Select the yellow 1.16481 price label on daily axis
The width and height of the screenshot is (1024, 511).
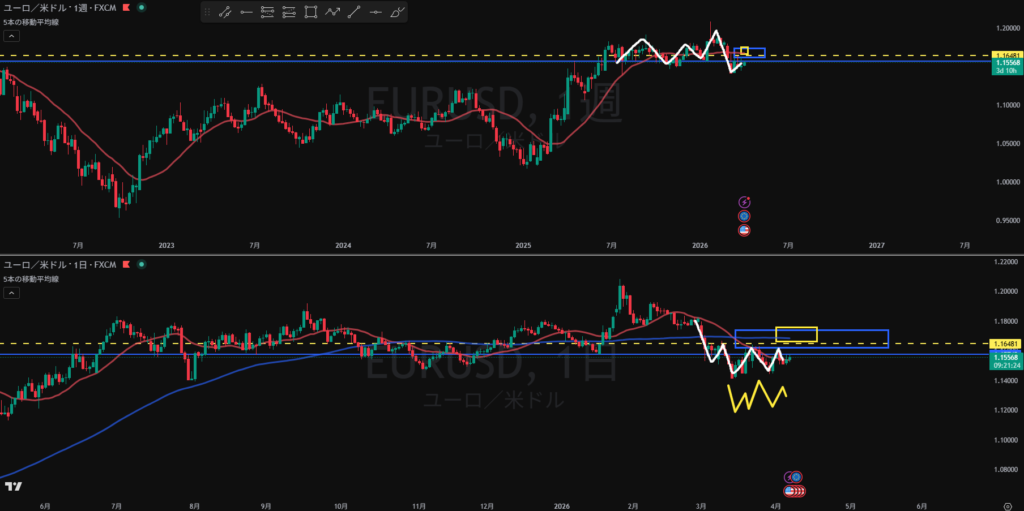(1005, 344)
